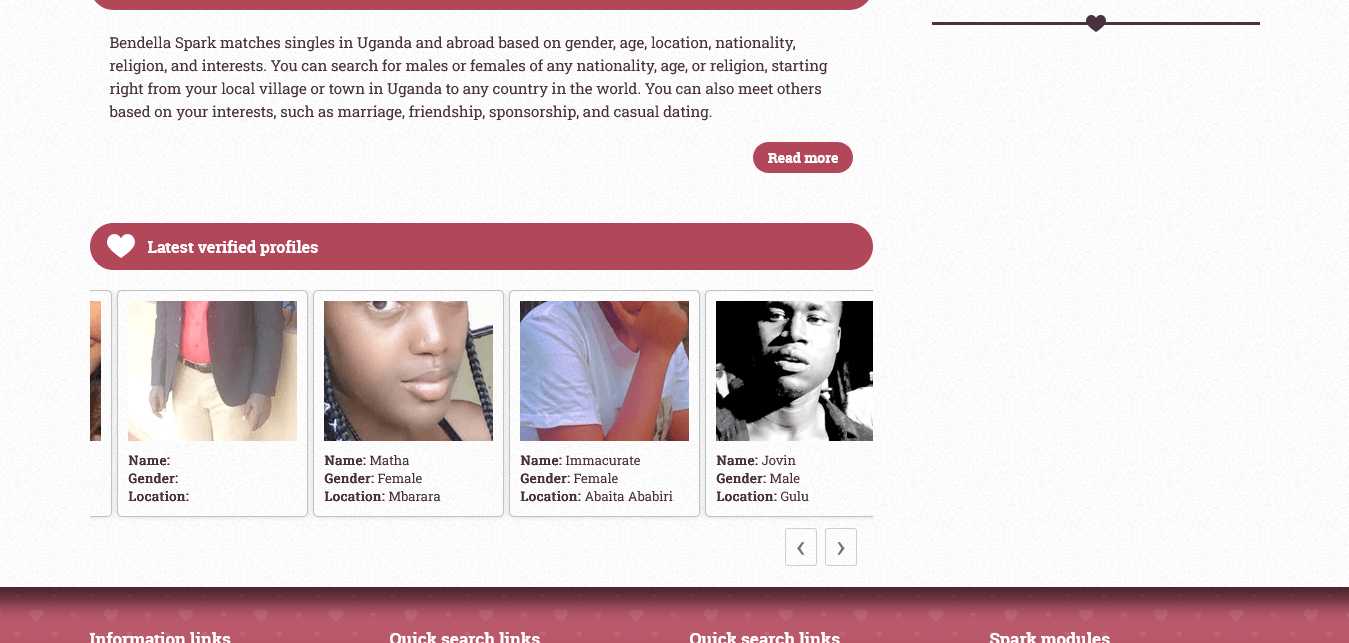Select Mbarara location text
This screenshot has height=643, width=1349.
coord(414,497)
